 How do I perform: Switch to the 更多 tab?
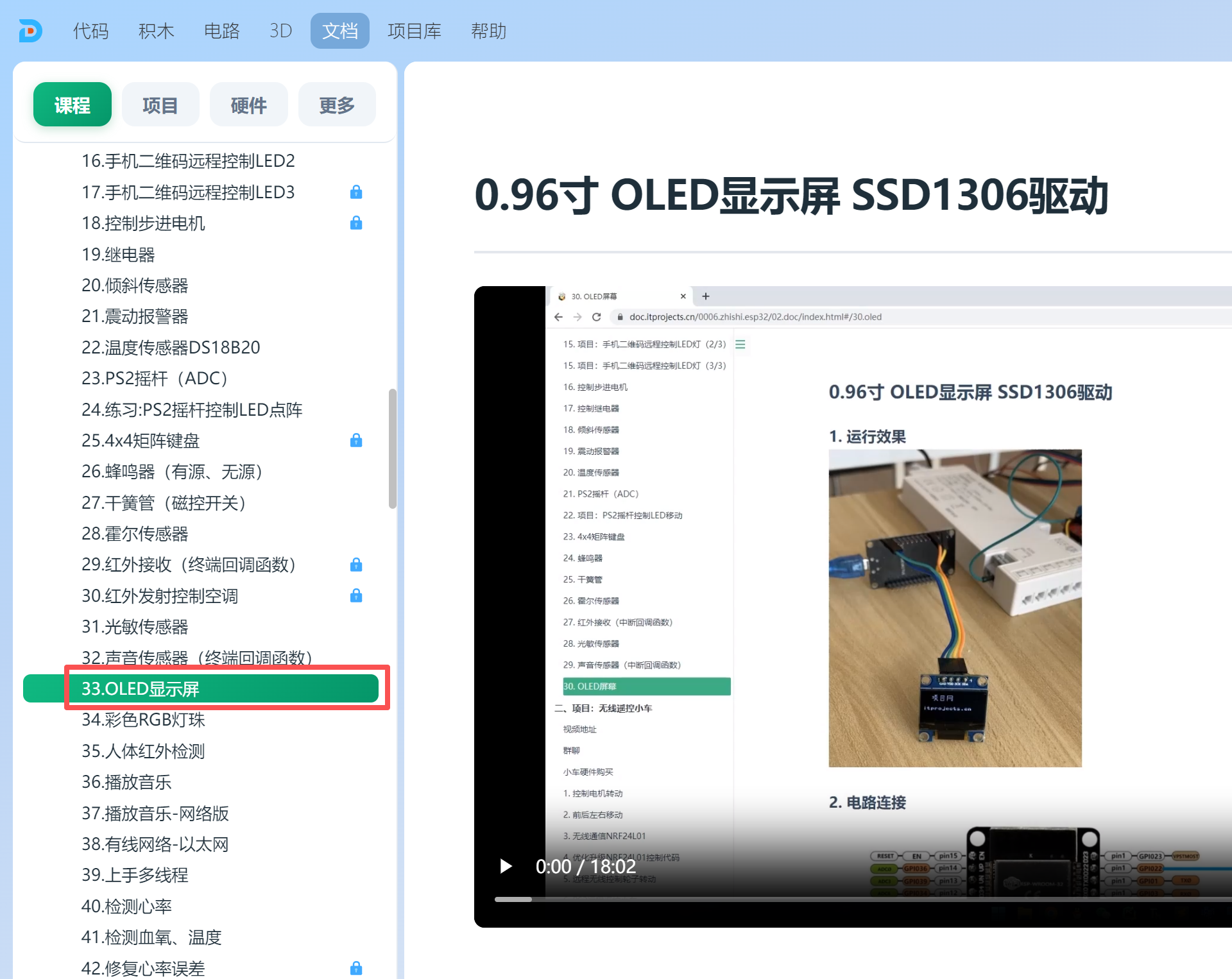pyautogui.click(x=337, y=105)
